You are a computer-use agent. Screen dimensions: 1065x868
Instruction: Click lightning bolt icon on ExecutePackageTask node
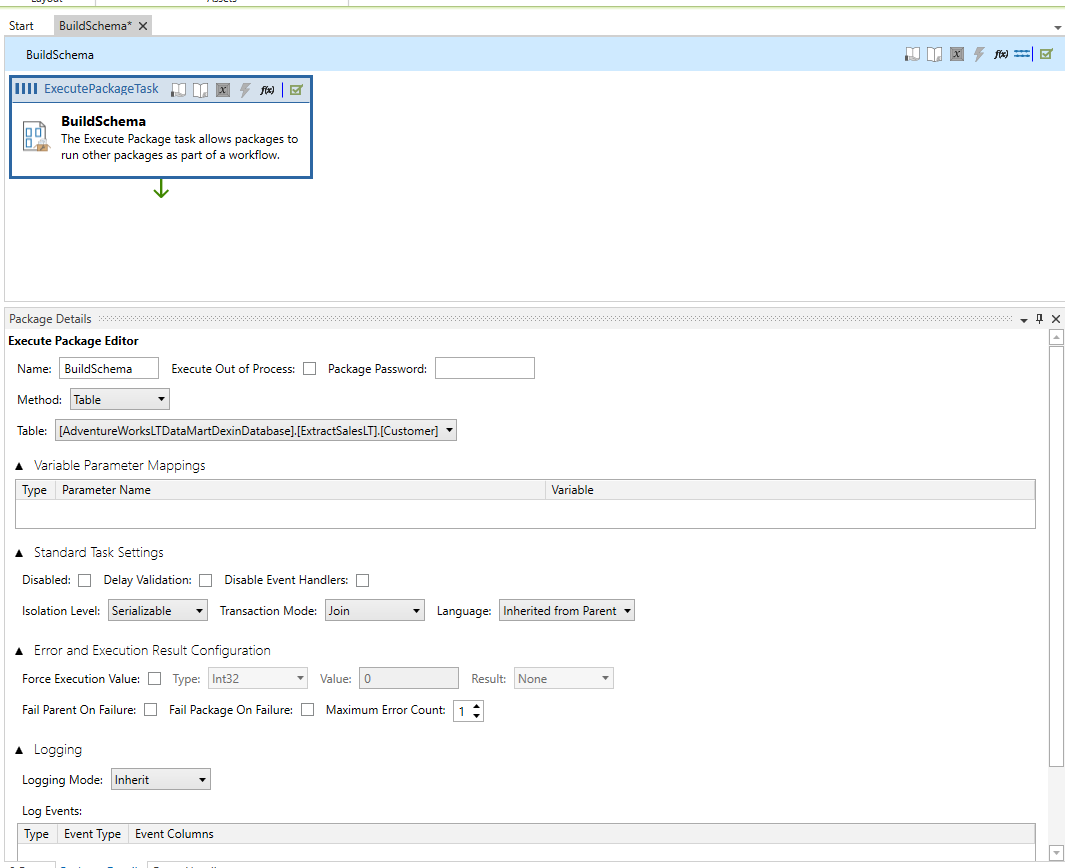[x=245, y=90]
